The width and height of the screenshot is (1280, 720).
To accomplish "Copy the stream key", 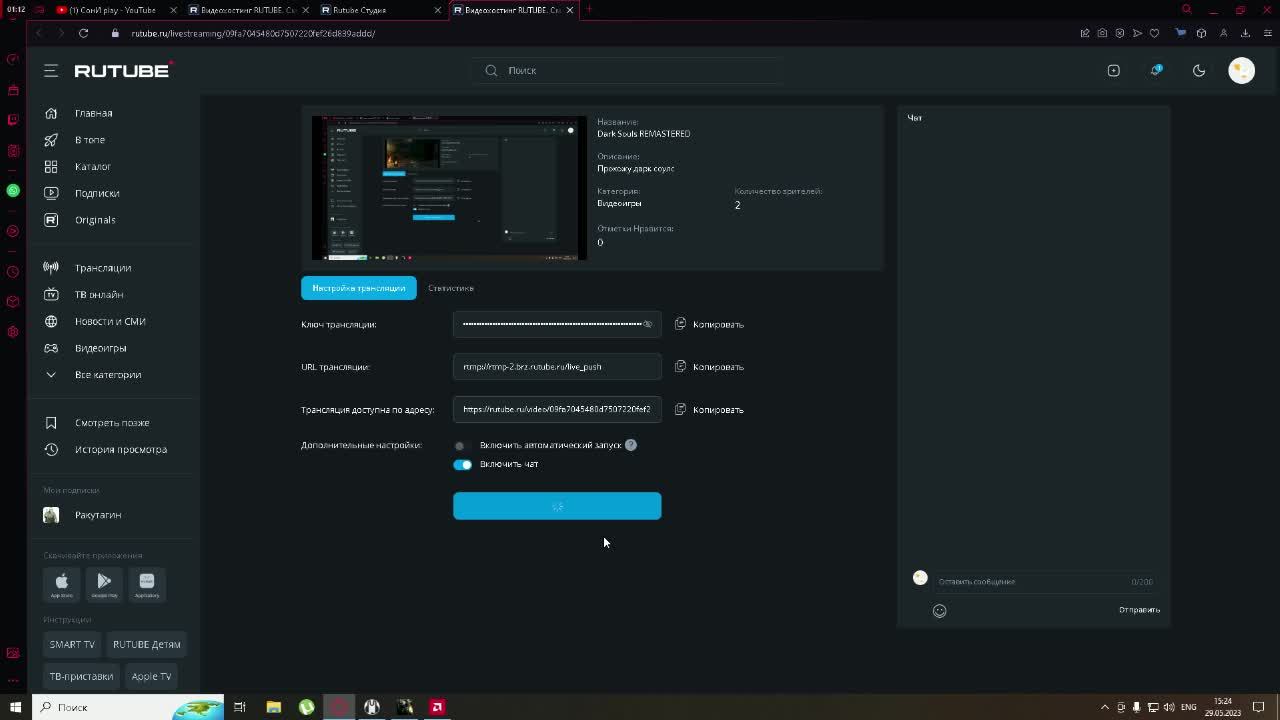I will (709, 324).
